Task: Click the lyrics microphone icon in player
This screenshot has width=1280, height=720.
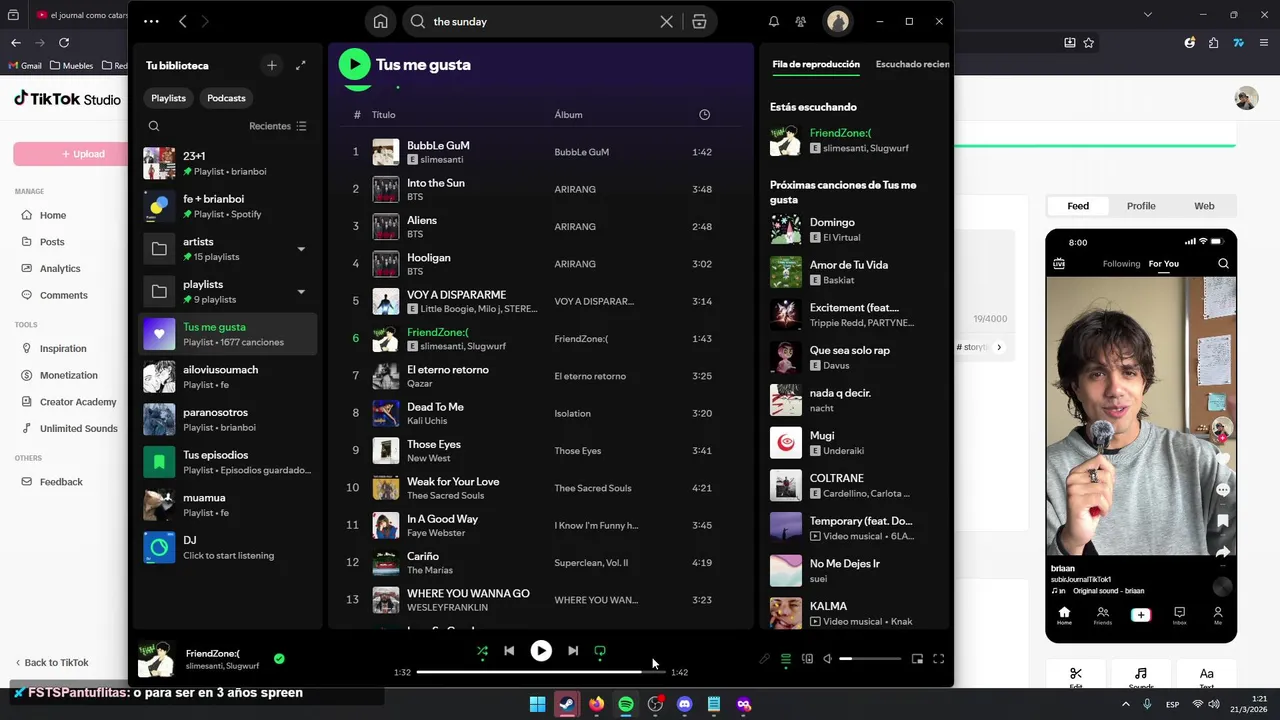Action: pos(764,659)
